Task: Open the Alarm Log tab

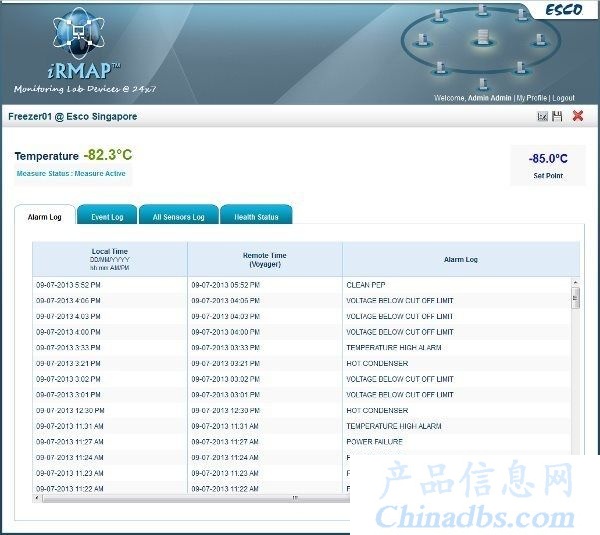Action: (44, 217)
